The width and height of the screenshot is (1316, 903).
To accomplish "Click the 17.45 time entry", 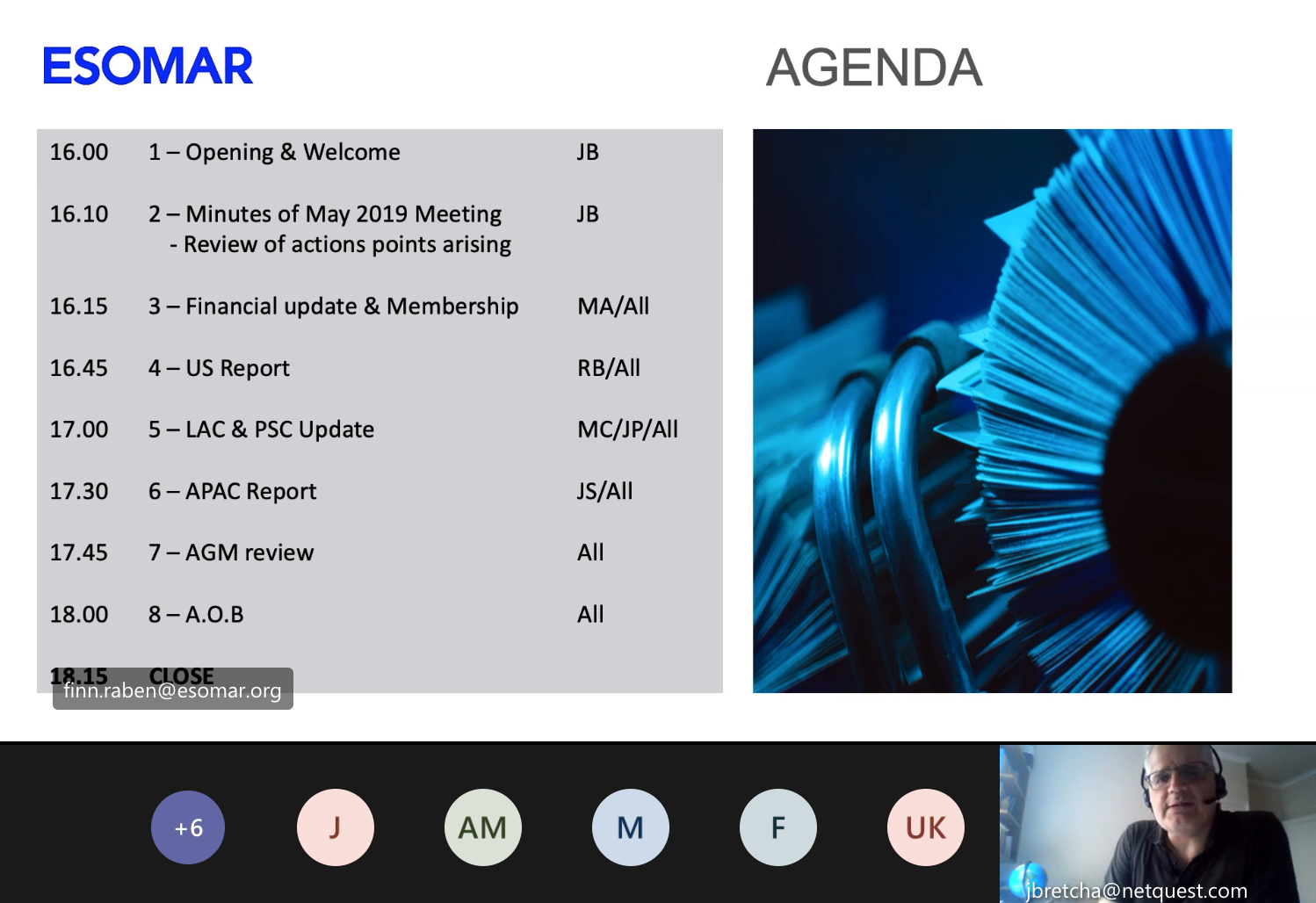I will pos(79,553).
